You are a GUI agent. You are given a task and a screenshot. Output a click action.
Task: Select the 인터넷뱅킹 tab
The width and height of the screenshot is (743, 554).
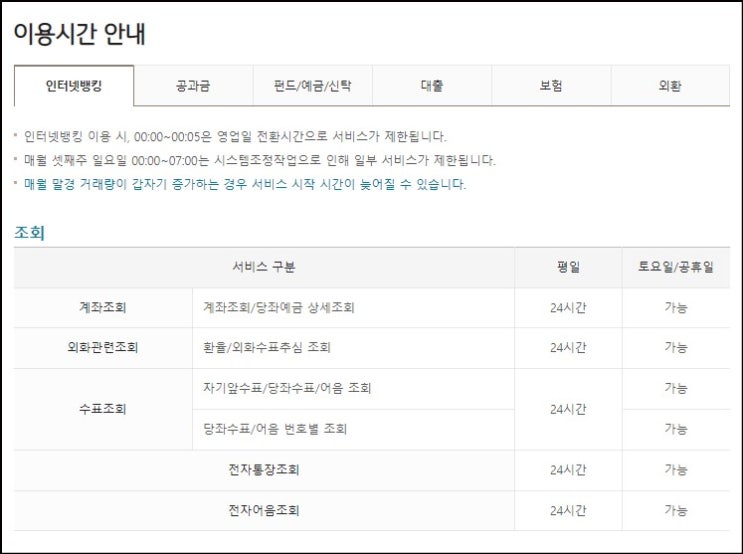(74, 86)
